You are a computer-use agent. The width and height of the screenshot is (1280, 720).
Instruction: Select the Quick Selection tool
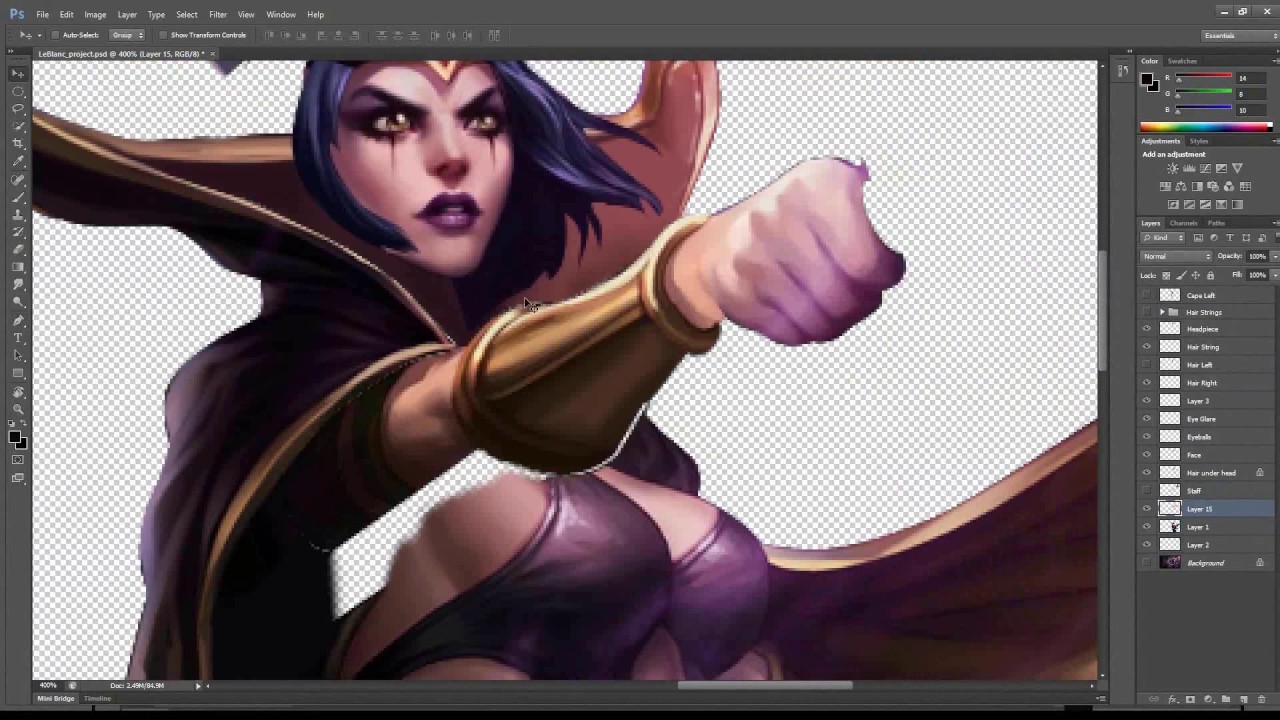18,127
